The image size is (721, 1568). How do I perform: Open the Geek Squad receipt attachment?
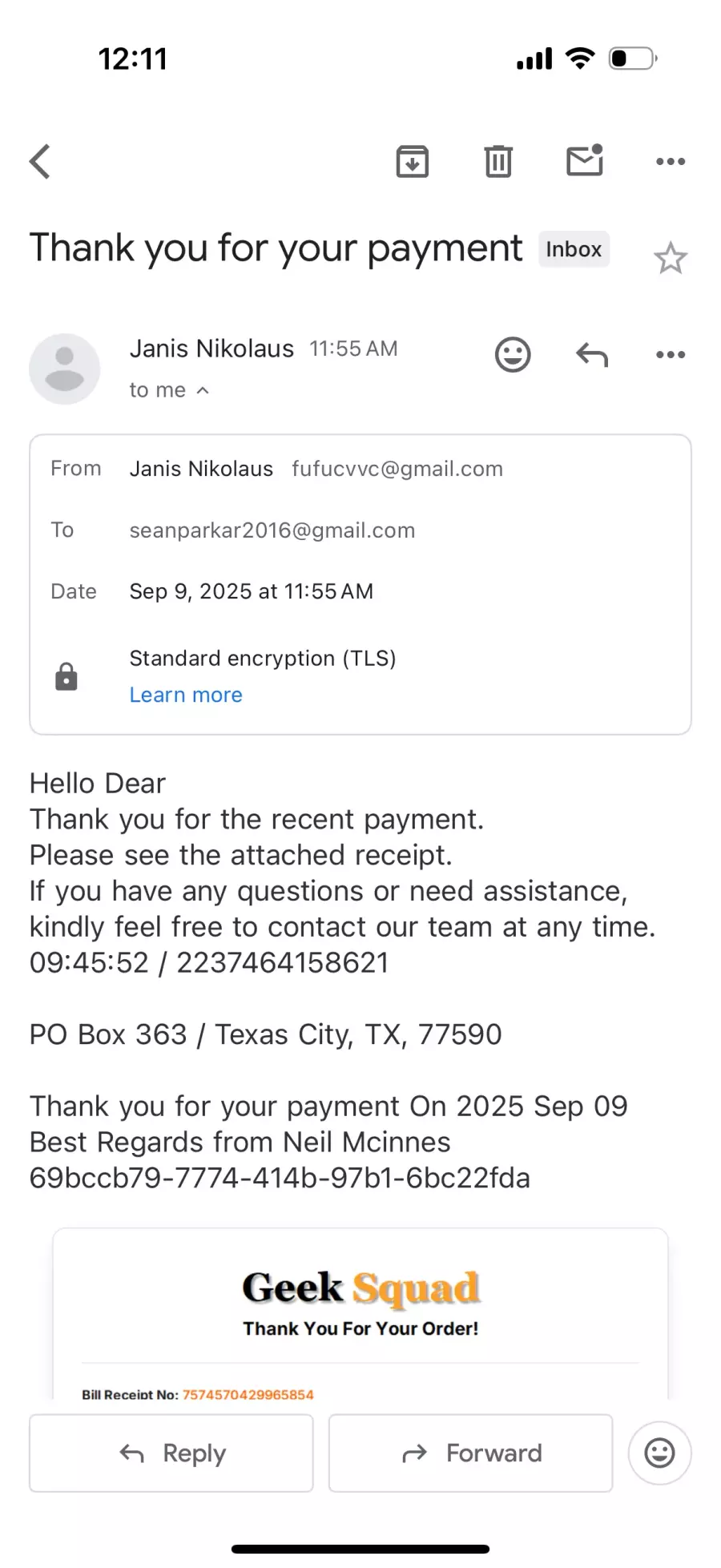point(360,1314)
